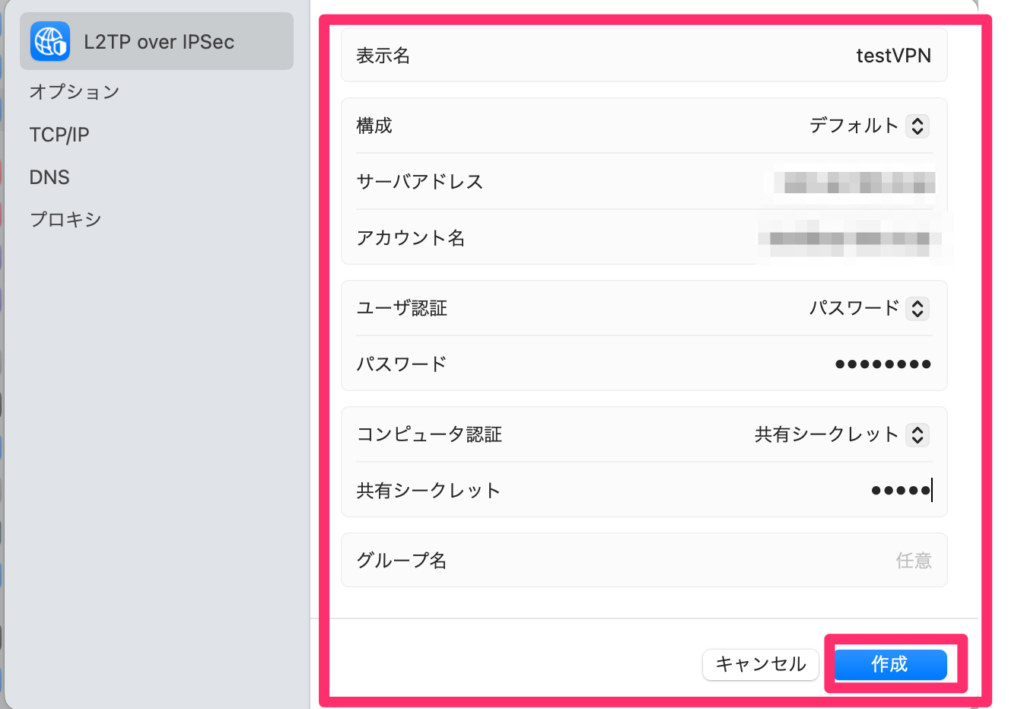Open the TCP/IP settings tab
1024x709 pixels.
point(60,134)
